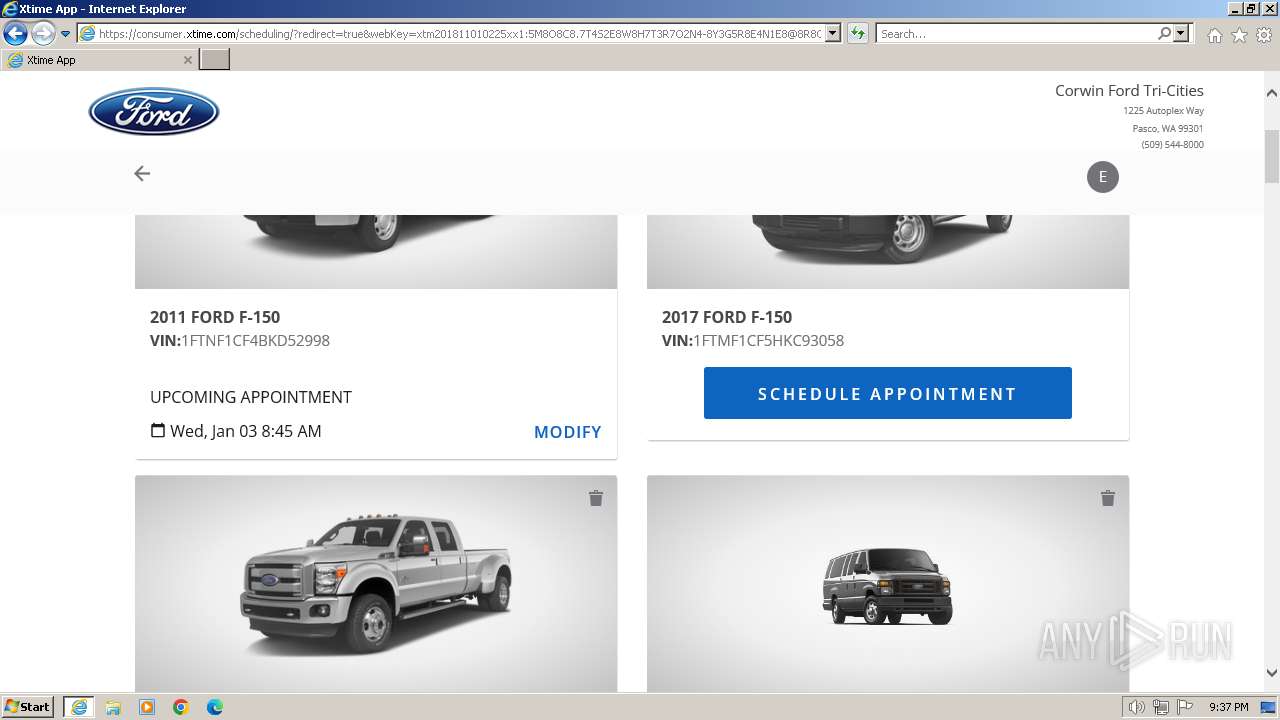Click the calendar icon by Wed, Jan 03

(158, 431)
